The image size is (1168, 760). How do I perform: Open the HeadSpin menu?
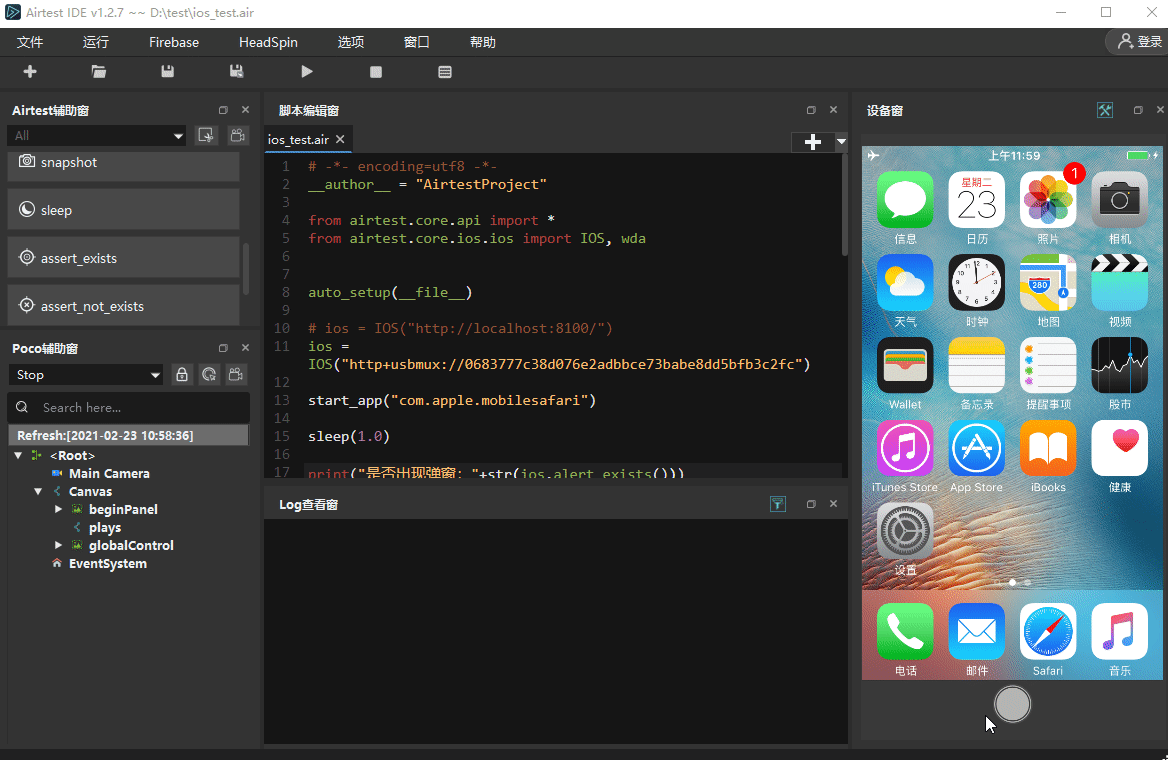(268, 42)
